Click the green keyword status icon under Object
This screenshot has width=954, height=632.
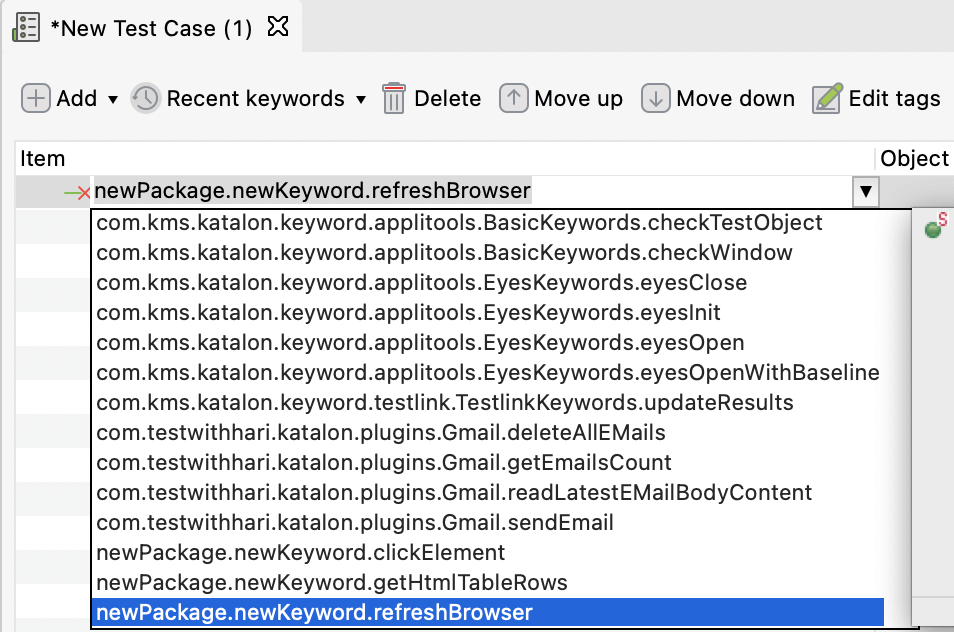tap(934, 227)
